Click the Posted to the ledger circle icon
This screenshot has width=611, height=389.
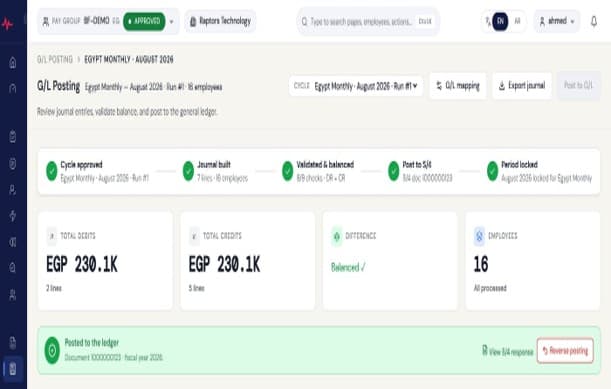(52, 350)
